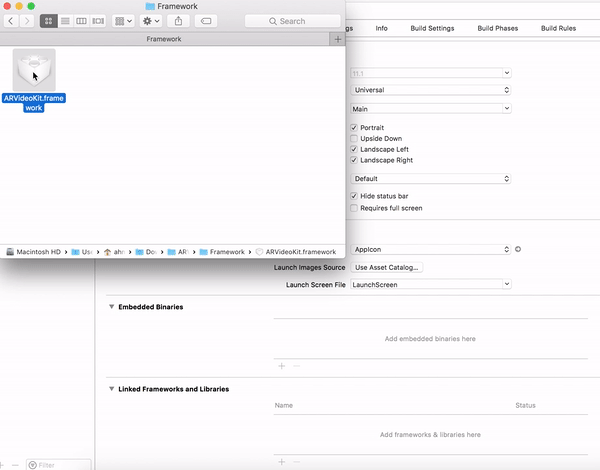Click the Name column header
The image size is (600, 470).
(284, 405)
